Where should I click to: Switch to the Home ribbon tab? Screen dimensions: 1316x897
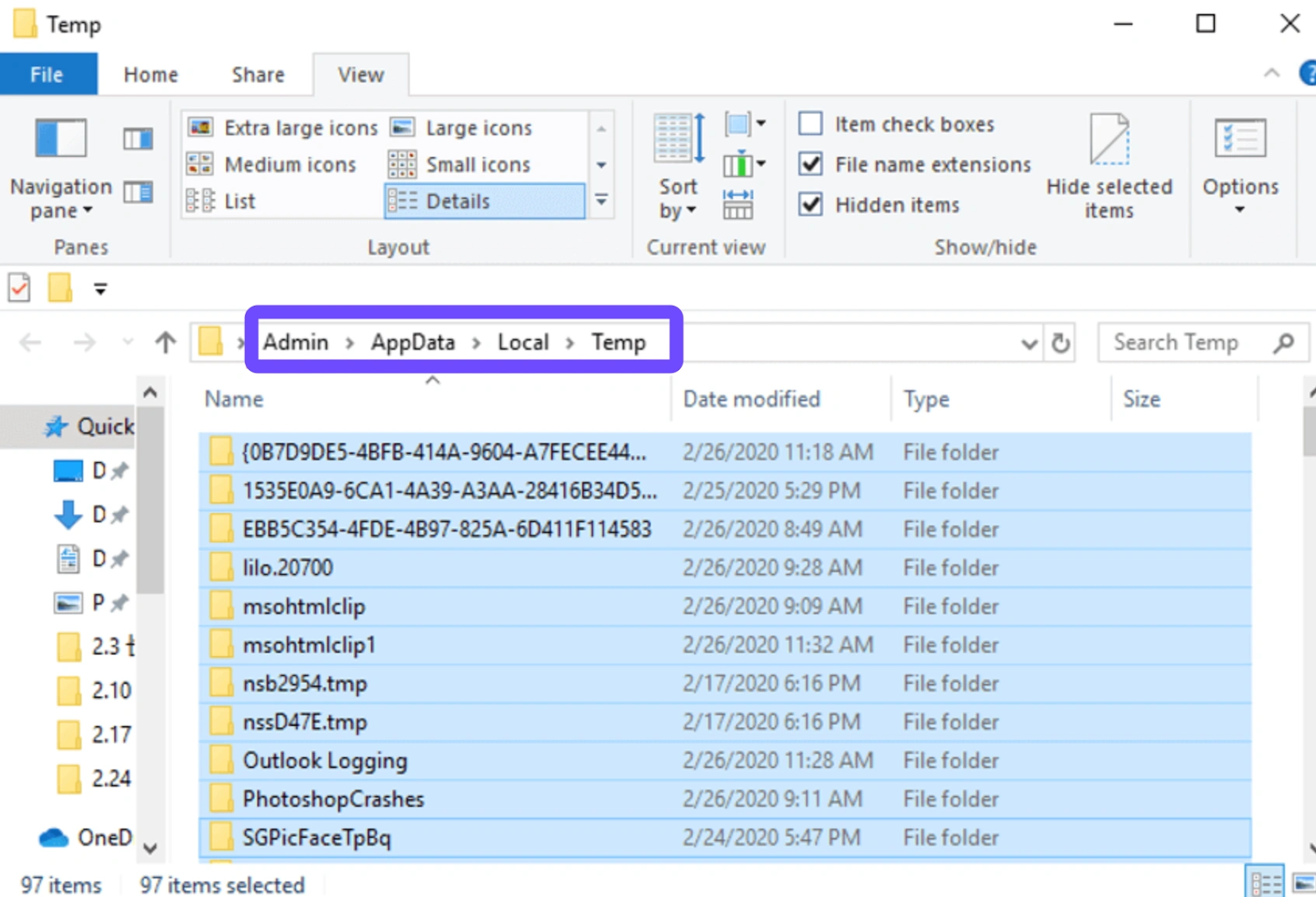point(151,75)
